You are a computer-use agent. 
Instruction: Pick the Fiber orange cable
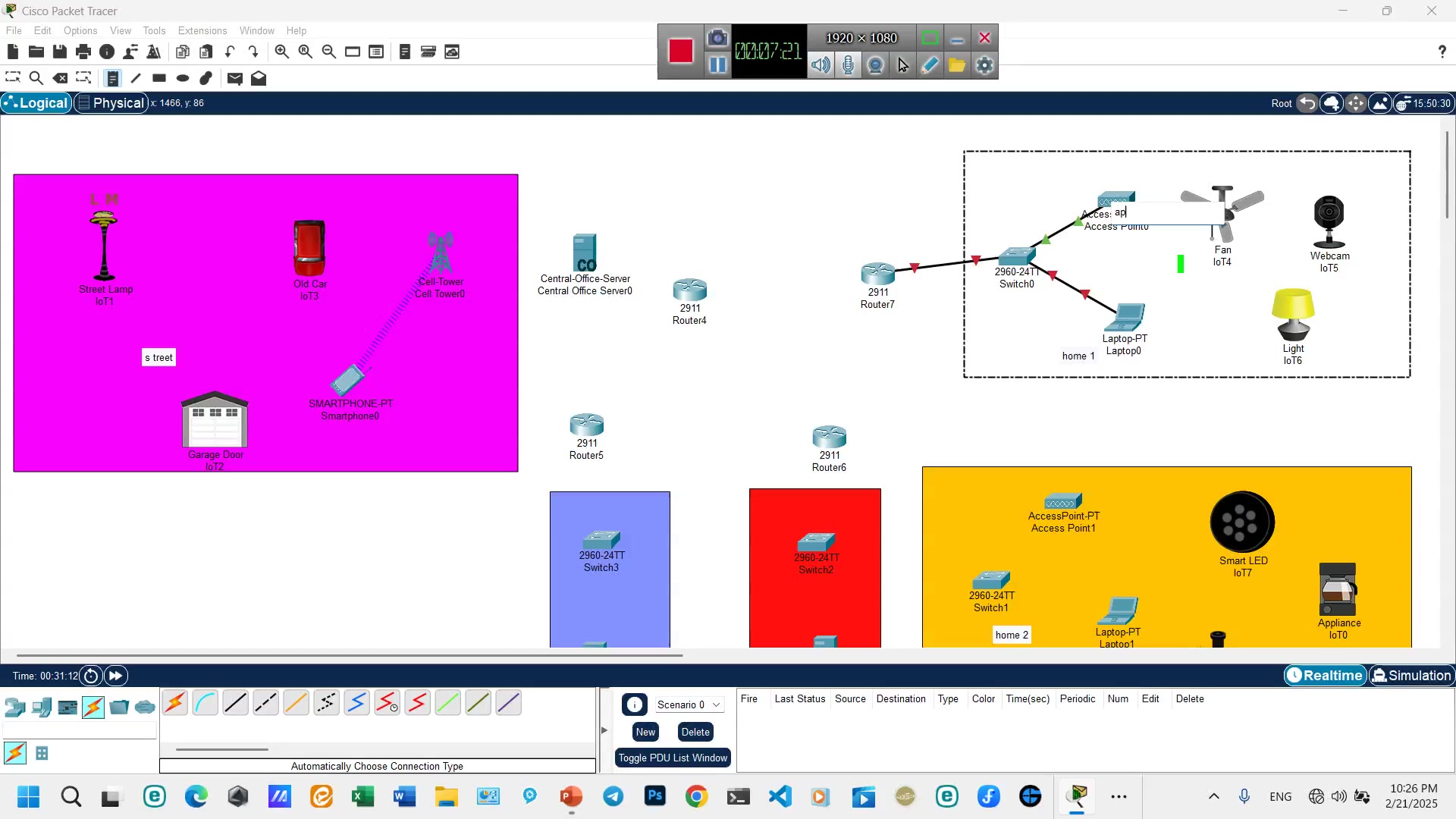(x=296, y=704)
